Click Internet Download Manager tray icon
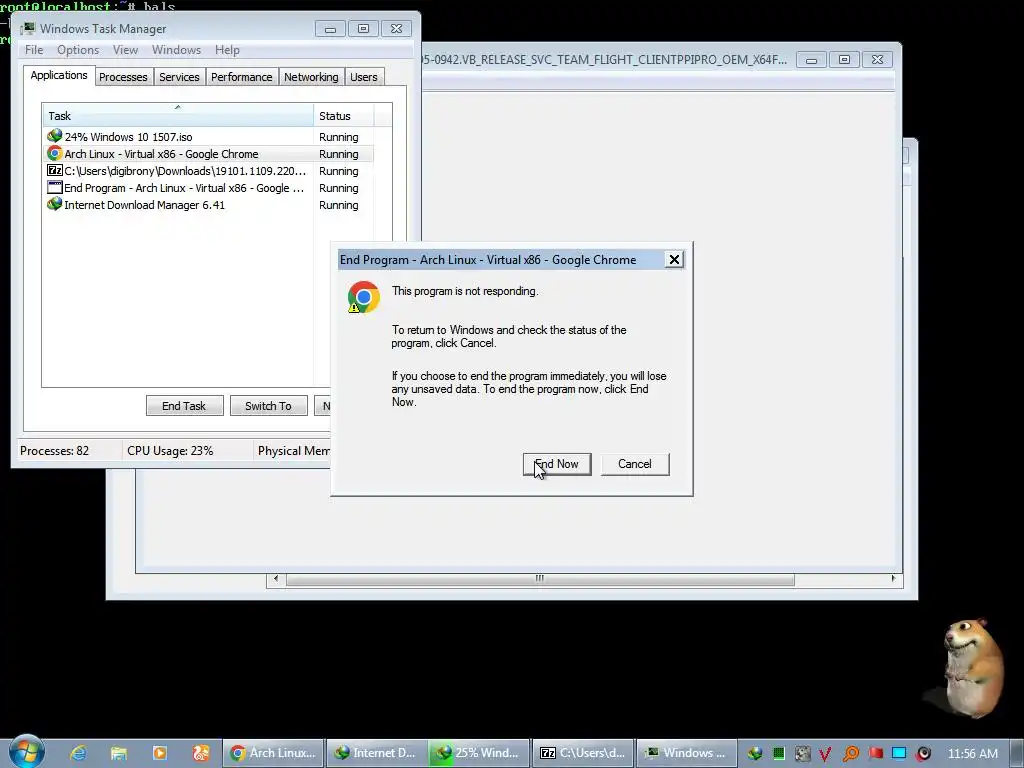This screenshot has width=1024, height=768. click(x=755, y=753)
